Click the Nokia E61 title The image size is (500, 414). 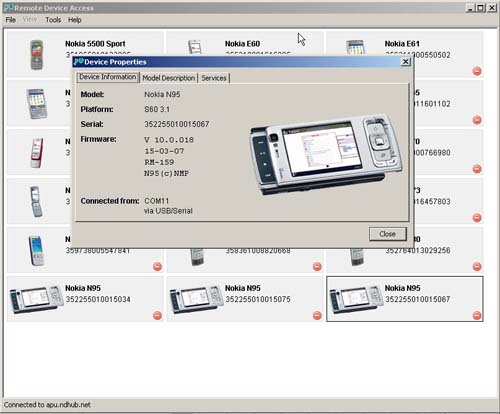402,44
